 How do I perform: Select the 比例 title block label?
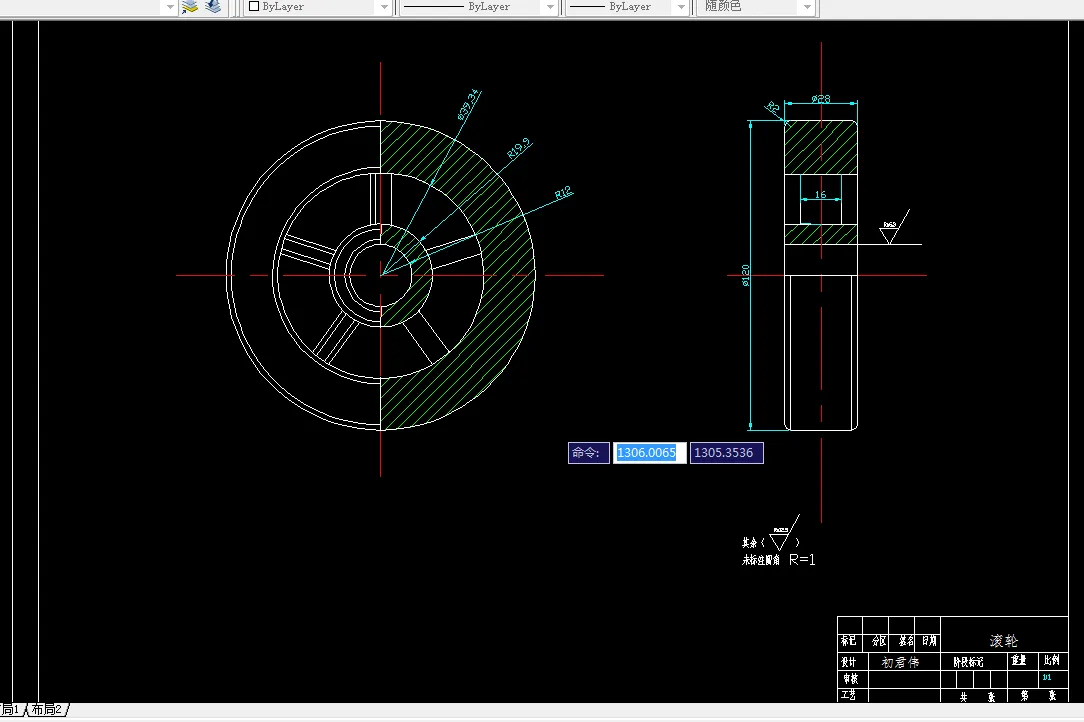pos(1052,660)
